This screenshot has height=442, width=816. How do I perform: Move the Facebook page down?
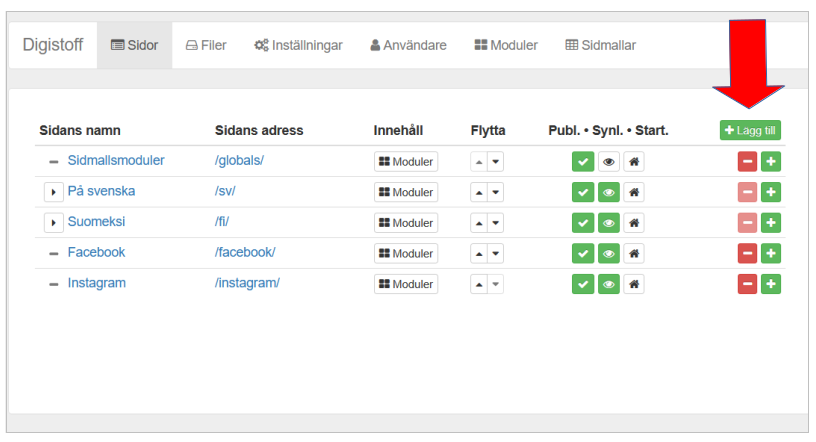pos(495,254)
